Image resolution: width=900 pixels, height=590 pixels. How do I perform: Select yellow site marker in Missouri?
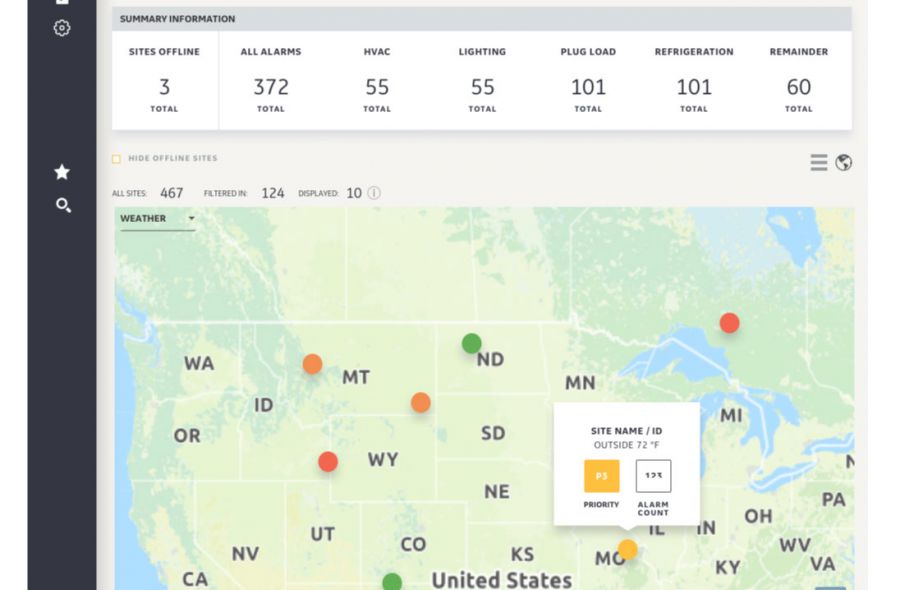point(627,549)
